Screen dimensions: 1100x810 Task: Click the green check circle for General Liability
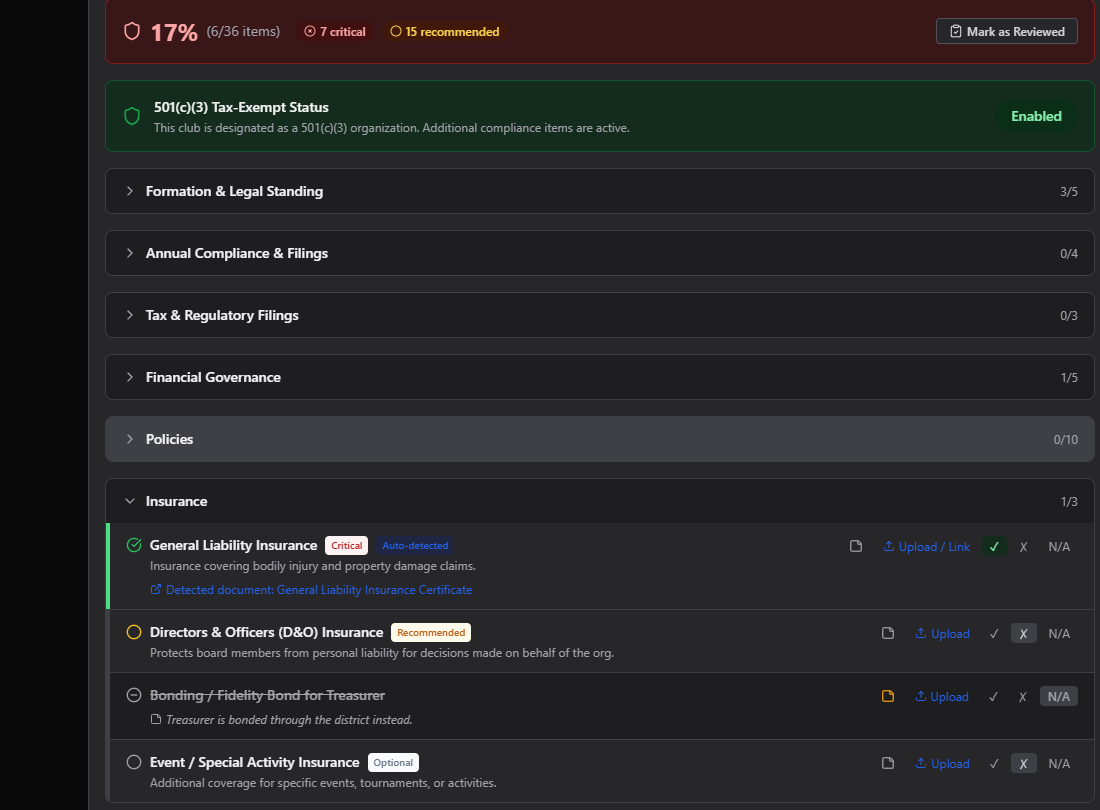pyautogui.click(x=134, y=545)
